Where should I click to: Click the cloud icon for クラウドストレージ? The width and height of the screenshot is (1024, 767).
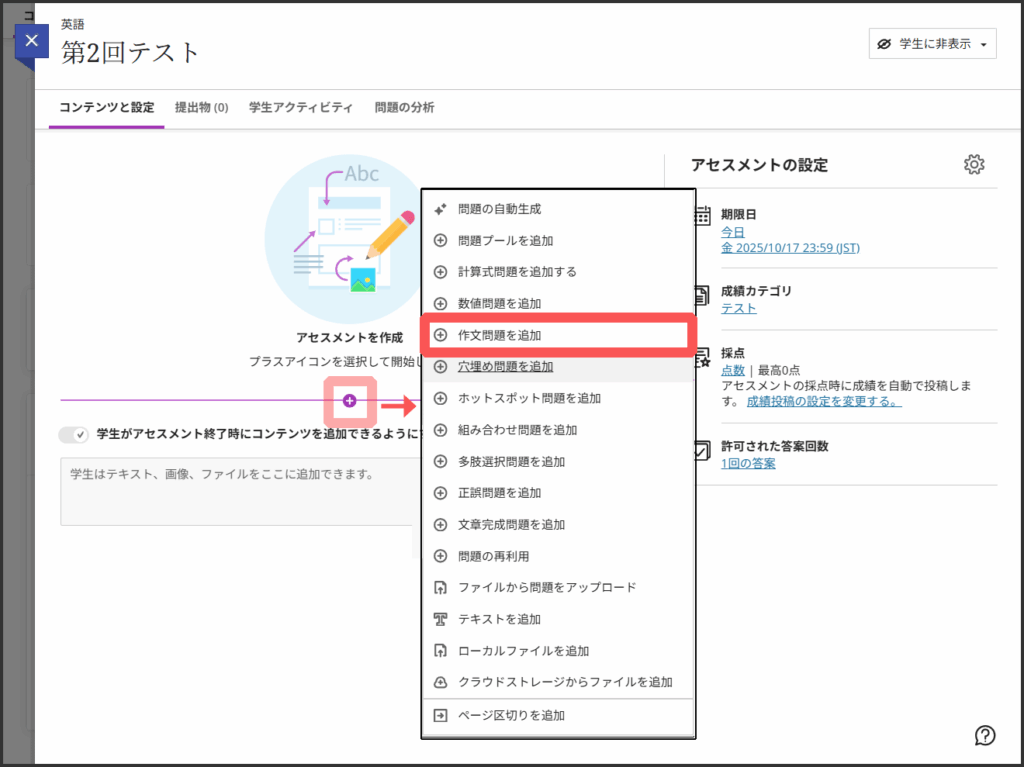tap(440, 682)
